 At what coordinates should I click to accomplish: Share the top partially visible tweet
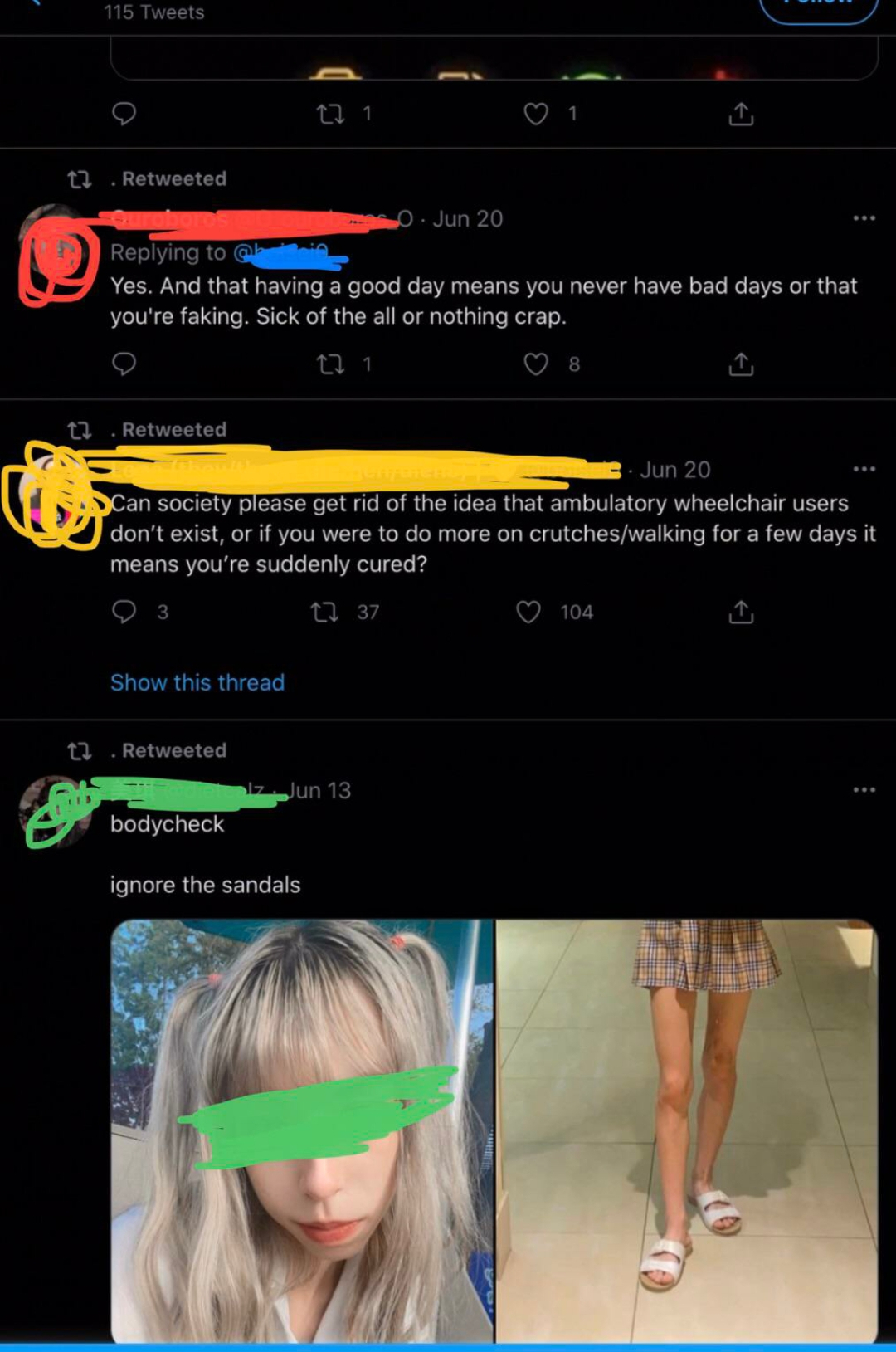(741, 113)
